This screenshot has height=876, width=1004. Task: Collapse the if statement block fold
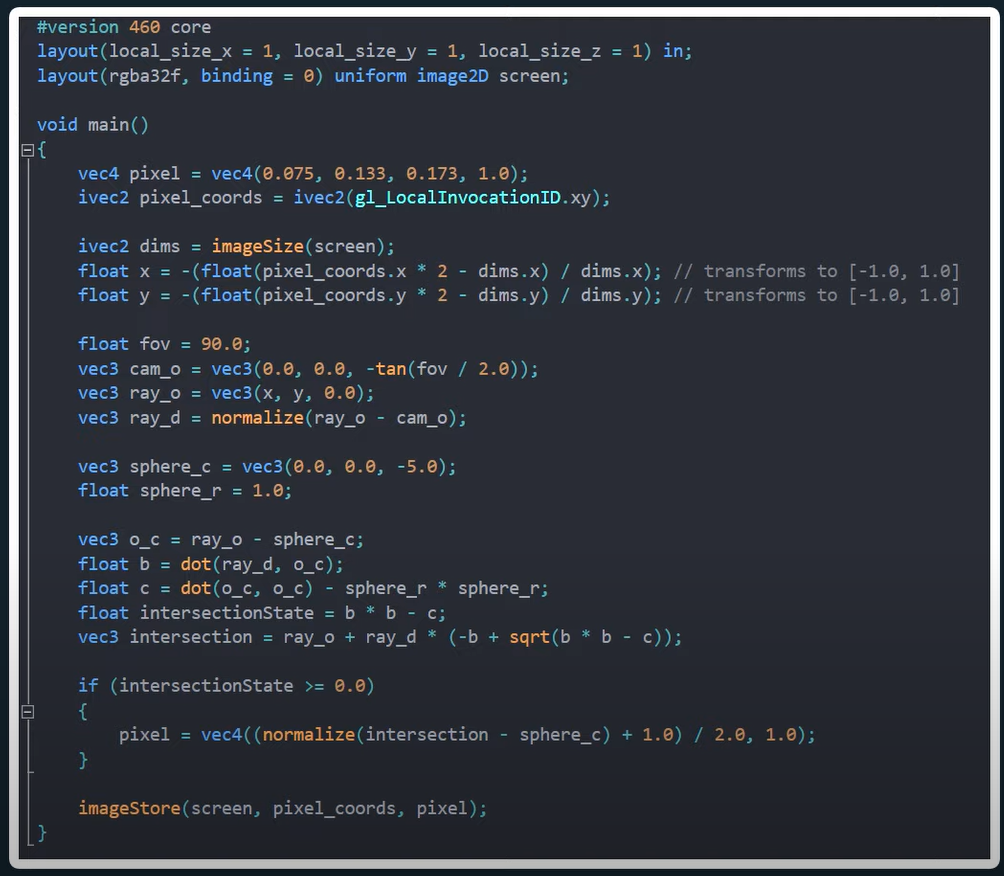click(28, 710)
